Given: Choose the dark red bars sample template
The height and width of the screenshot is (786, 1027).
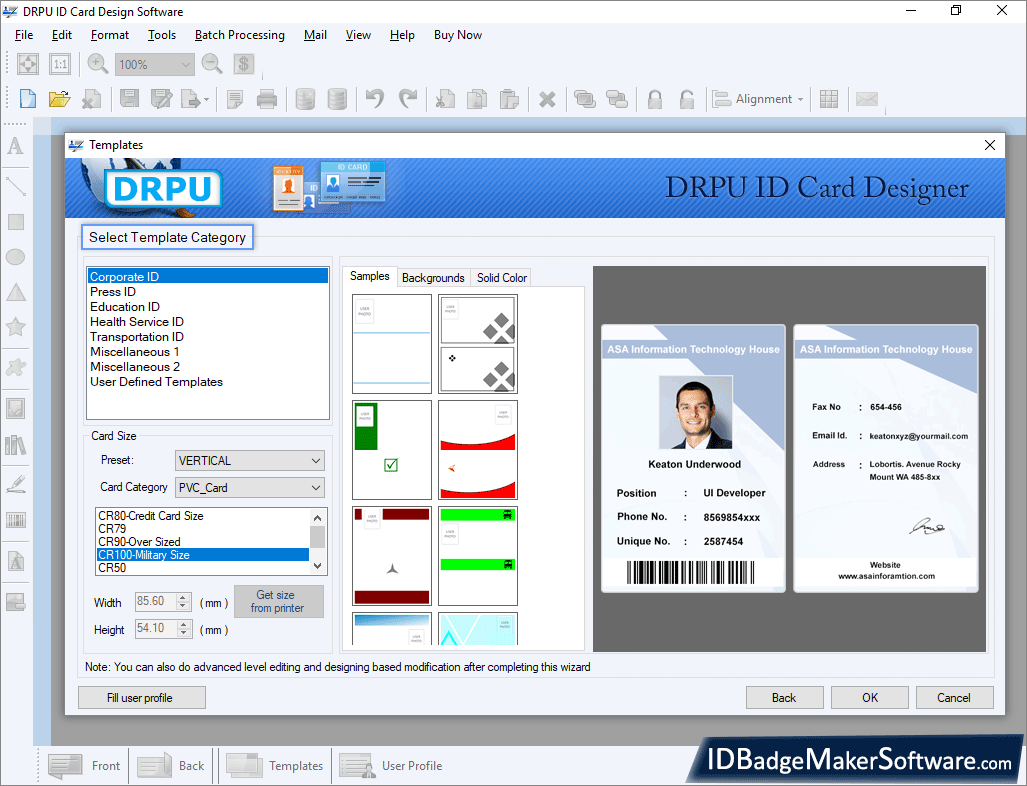Looking at the screenshot, I should point(392,556).
